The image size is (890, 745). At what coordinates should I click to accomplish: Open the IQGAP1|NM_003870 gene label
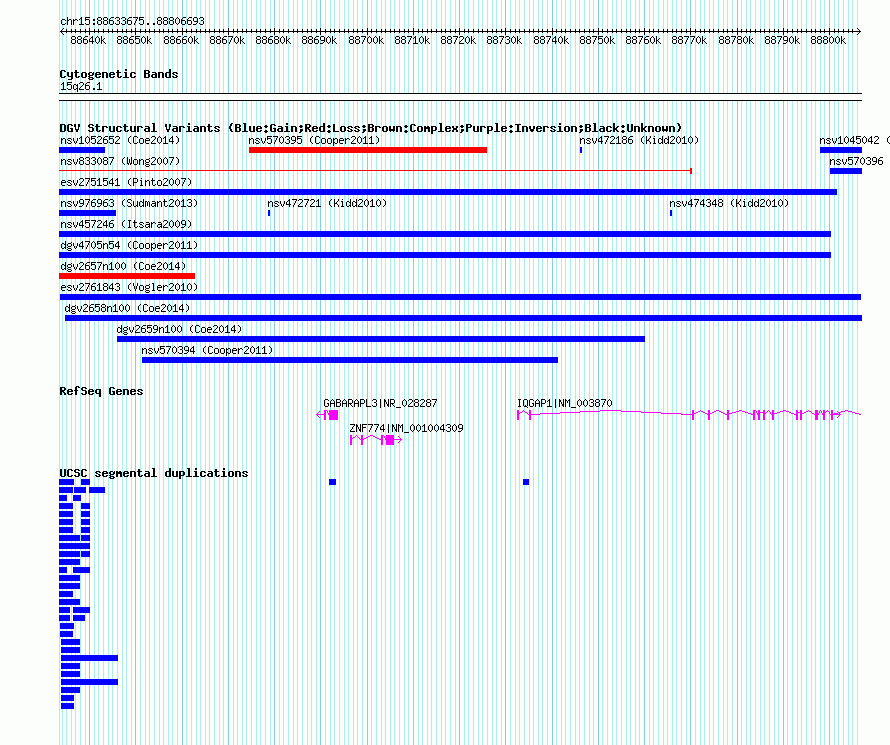(564, 403)
